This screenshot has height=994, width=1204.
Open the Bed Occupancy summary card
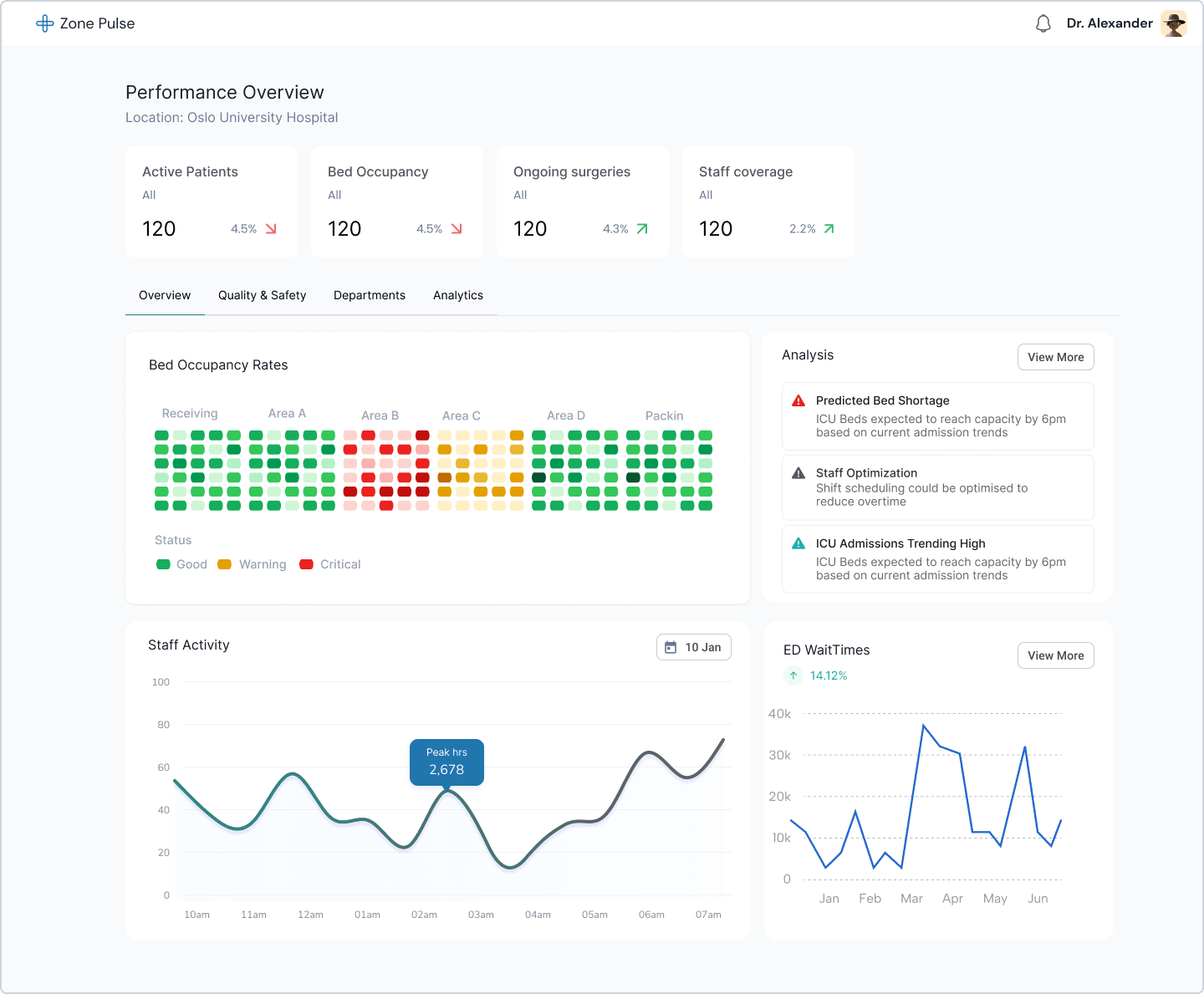397,201
